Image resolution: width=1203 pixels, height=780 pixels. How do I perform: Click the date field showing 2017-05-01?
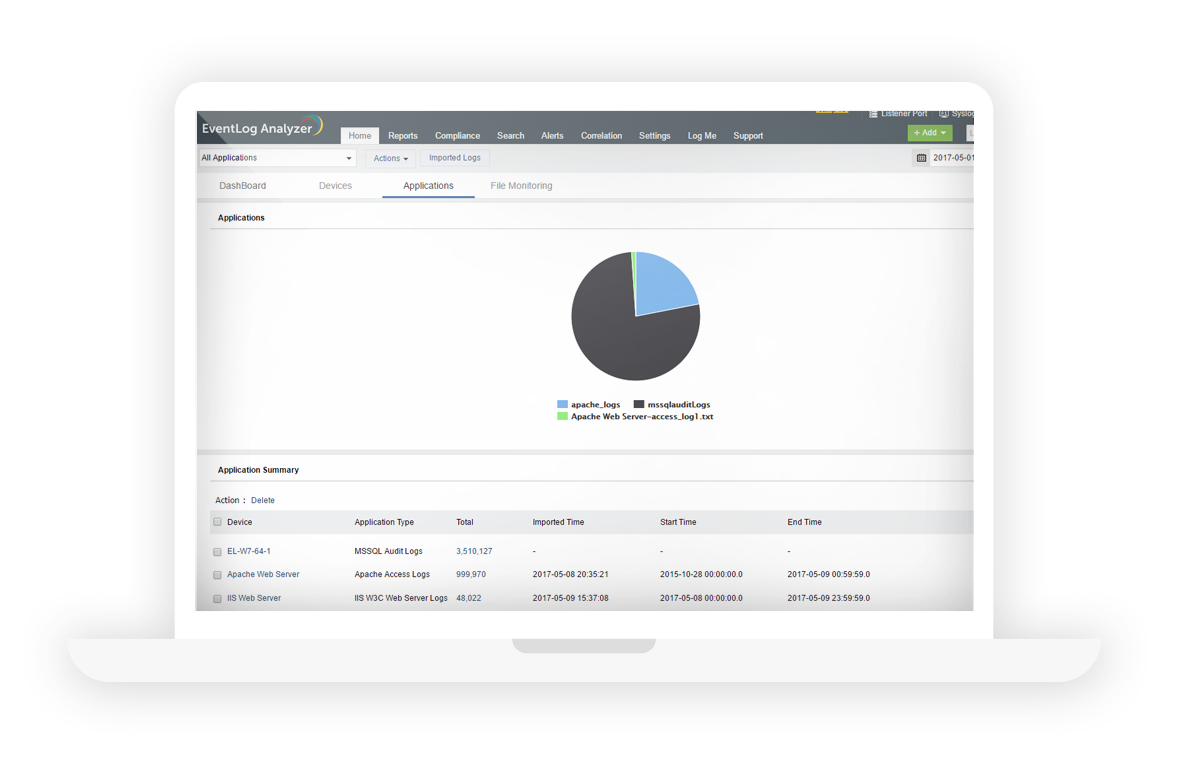(953, 158)
